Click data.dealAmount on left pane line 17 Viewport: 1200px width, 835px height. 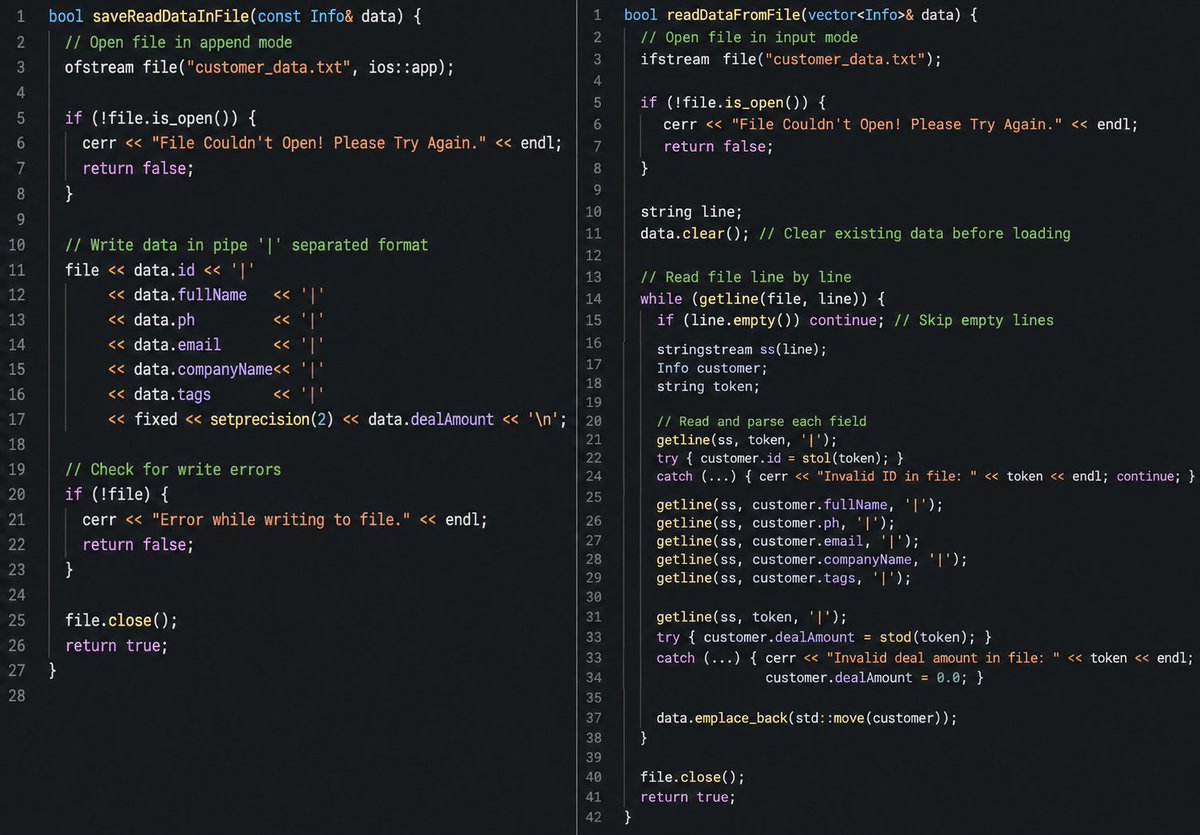(431, 419)
